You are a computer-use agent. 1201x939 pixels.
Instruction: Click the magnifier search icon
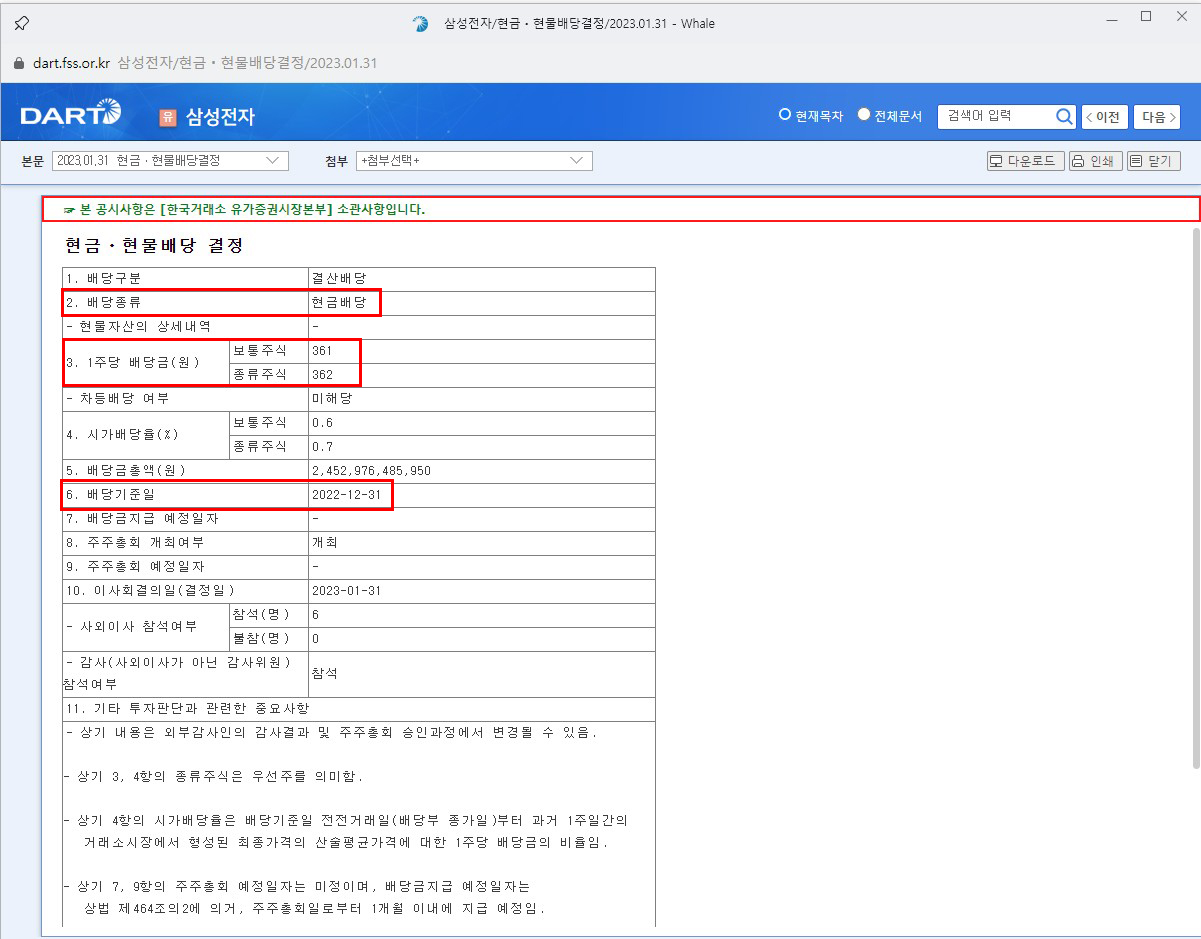[1064, 116]
